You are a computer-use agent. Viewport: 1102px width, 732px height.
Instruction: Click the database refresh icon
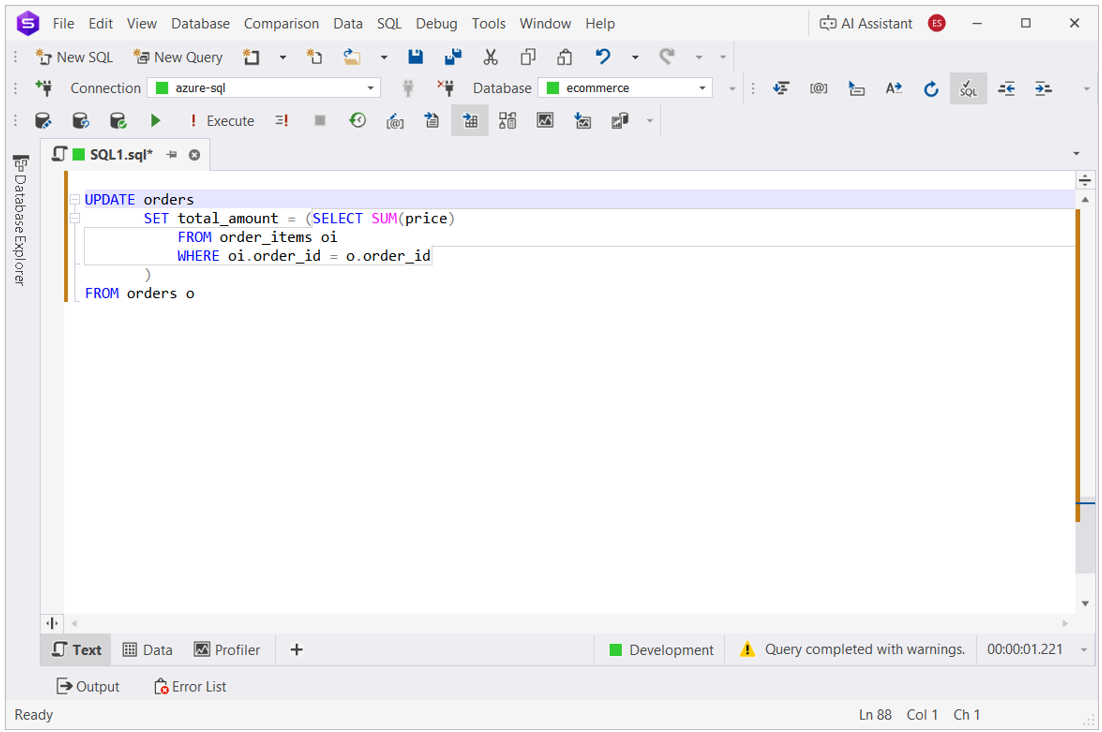tap(81, 121)
